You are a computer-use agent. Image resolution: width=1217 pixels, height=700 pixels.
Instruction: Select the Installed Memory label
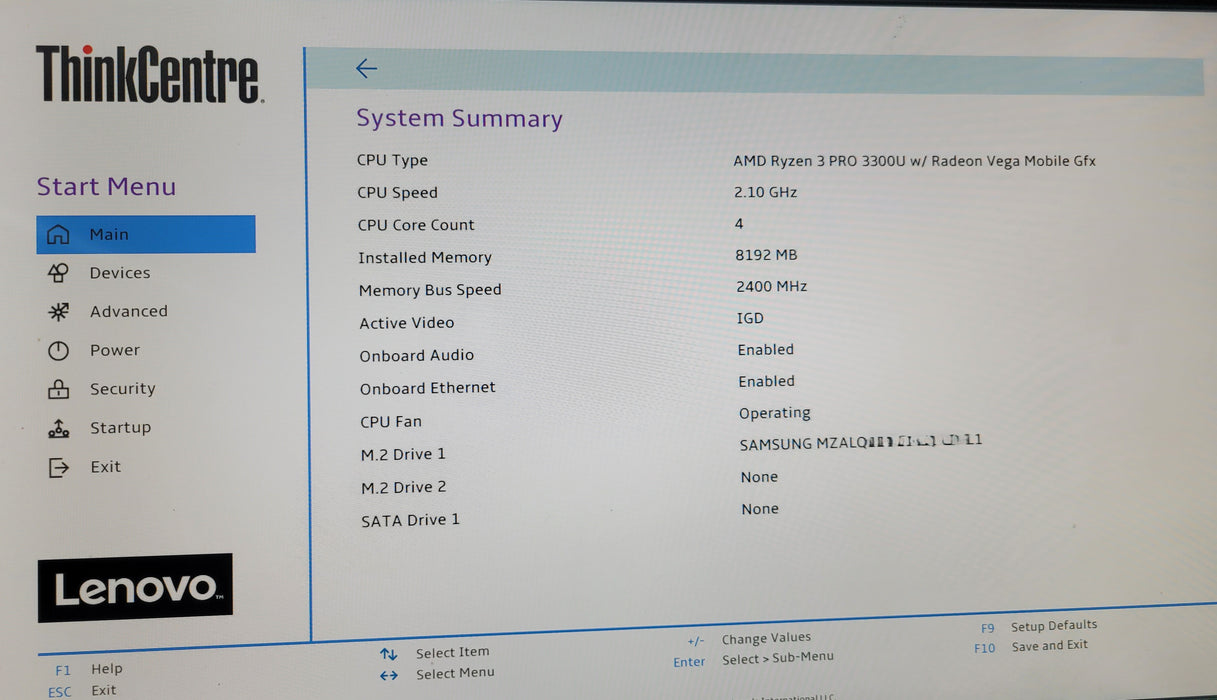pos(425,257)
